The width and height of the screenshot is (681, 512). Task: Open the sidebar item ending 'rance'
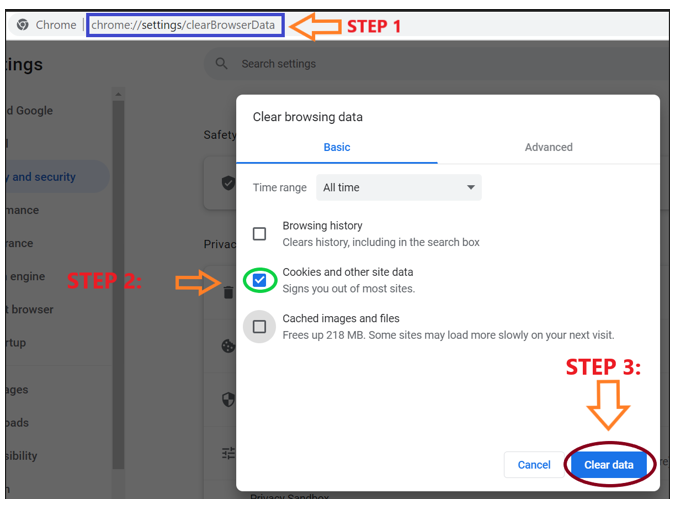click(x=20, y=243)
